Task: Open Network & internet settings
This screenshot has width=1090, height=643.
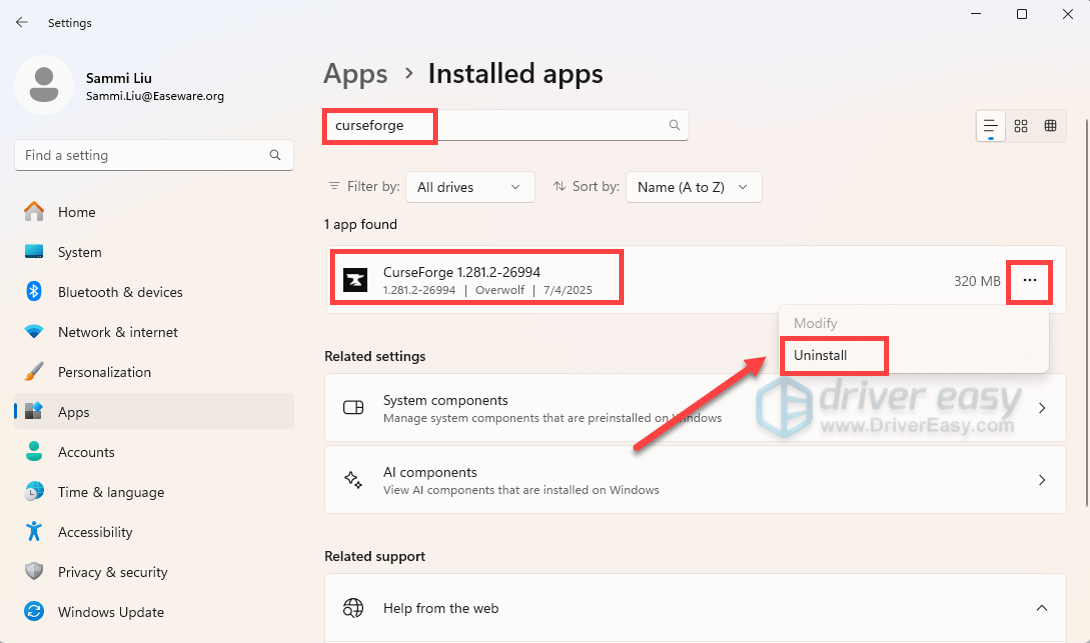Action: click(154, 332)
